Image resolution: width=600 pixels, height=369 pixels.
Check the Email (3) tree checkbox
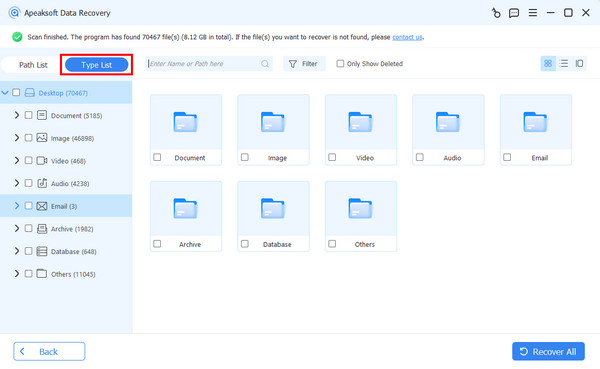coord(28,206)
